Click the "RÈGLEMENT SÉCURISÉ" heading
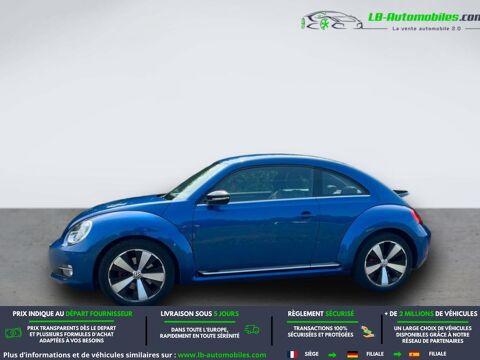This screenshot has width=480, height=360. (x=321, y=314)
